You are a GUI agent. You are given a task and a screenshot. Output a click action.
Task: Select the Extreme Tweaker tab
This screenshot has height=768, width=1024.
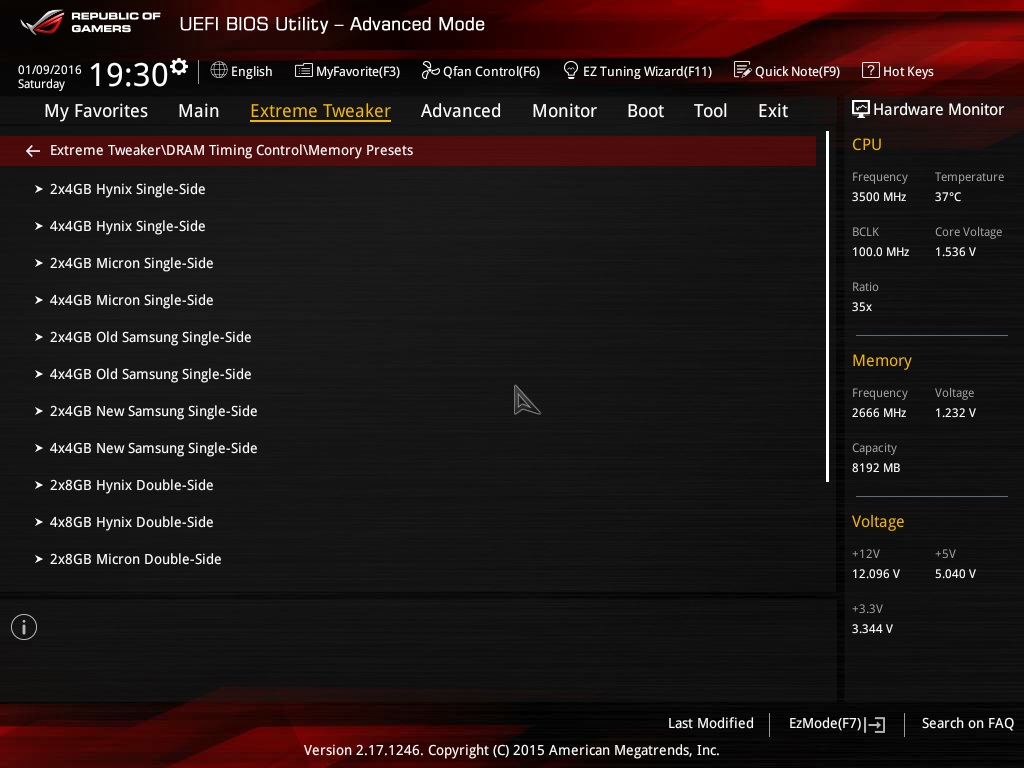321,111
